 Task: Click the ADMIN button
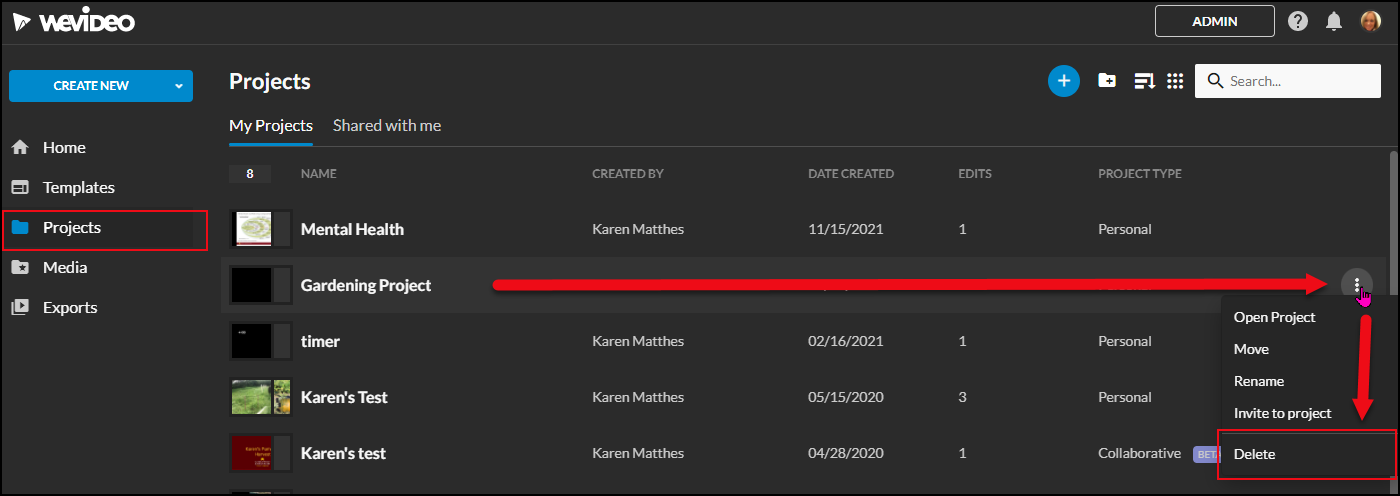click(x=1215, y=21)
